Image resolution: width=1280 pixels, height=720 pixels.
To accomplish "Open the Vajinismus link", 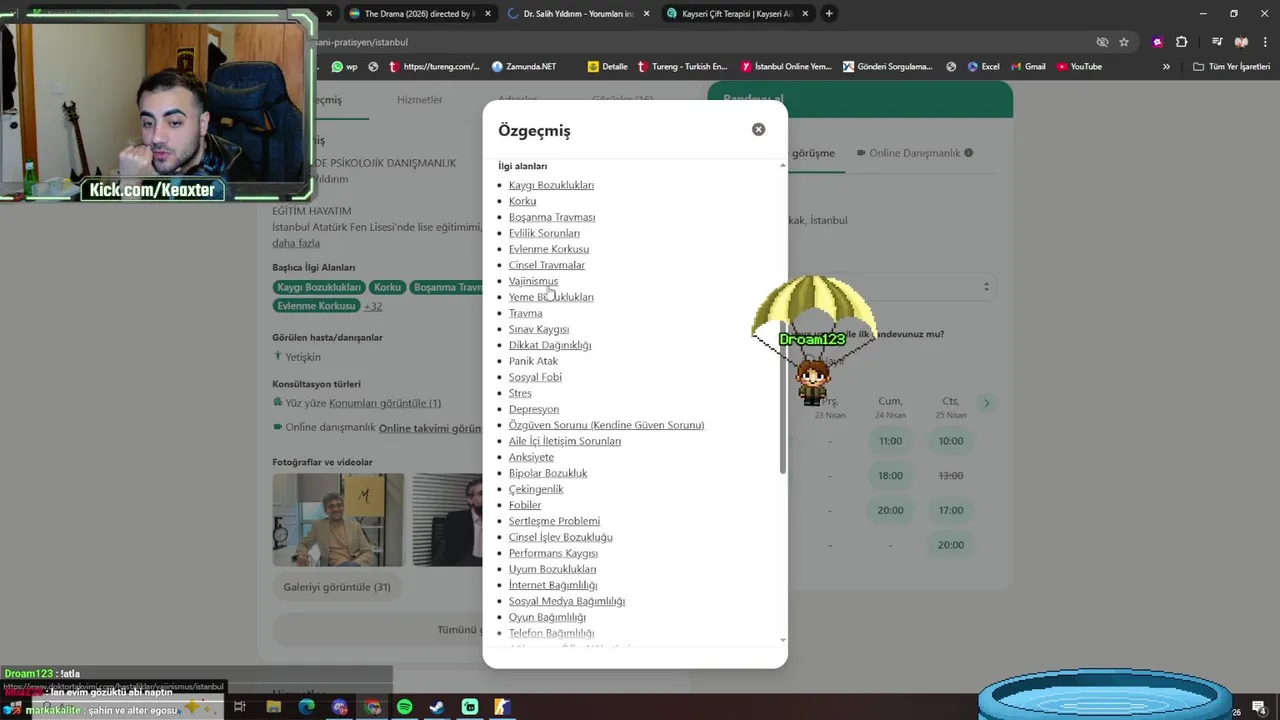I will [533, 281].
